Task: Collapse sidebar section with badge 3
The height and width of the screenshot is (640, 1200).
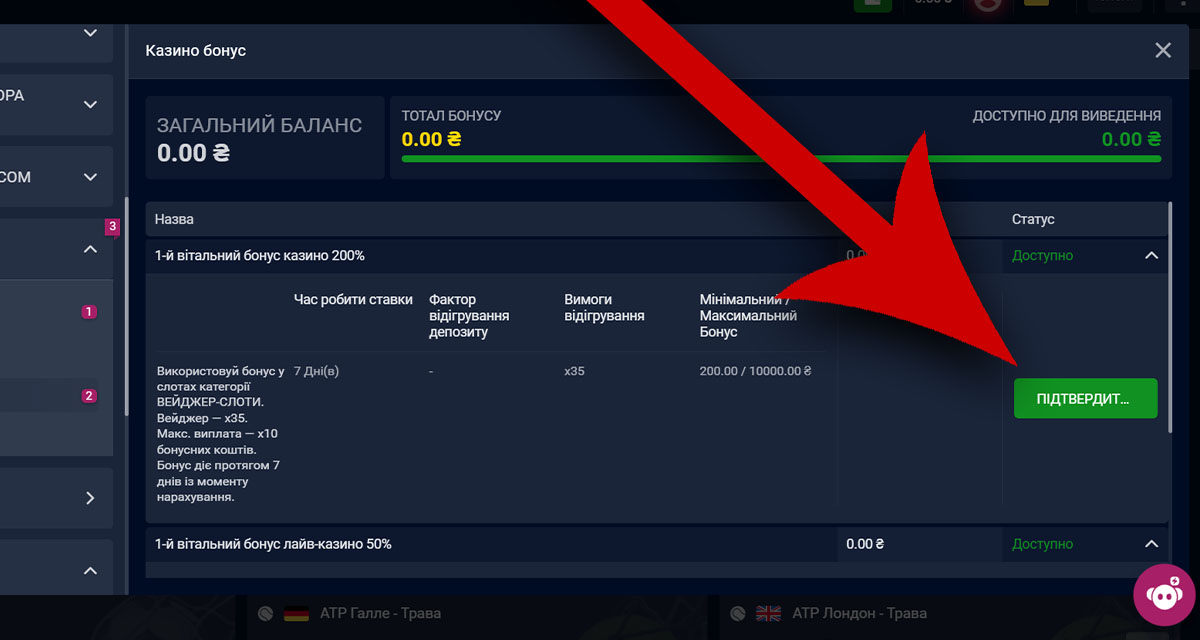Action: (90, 249)
